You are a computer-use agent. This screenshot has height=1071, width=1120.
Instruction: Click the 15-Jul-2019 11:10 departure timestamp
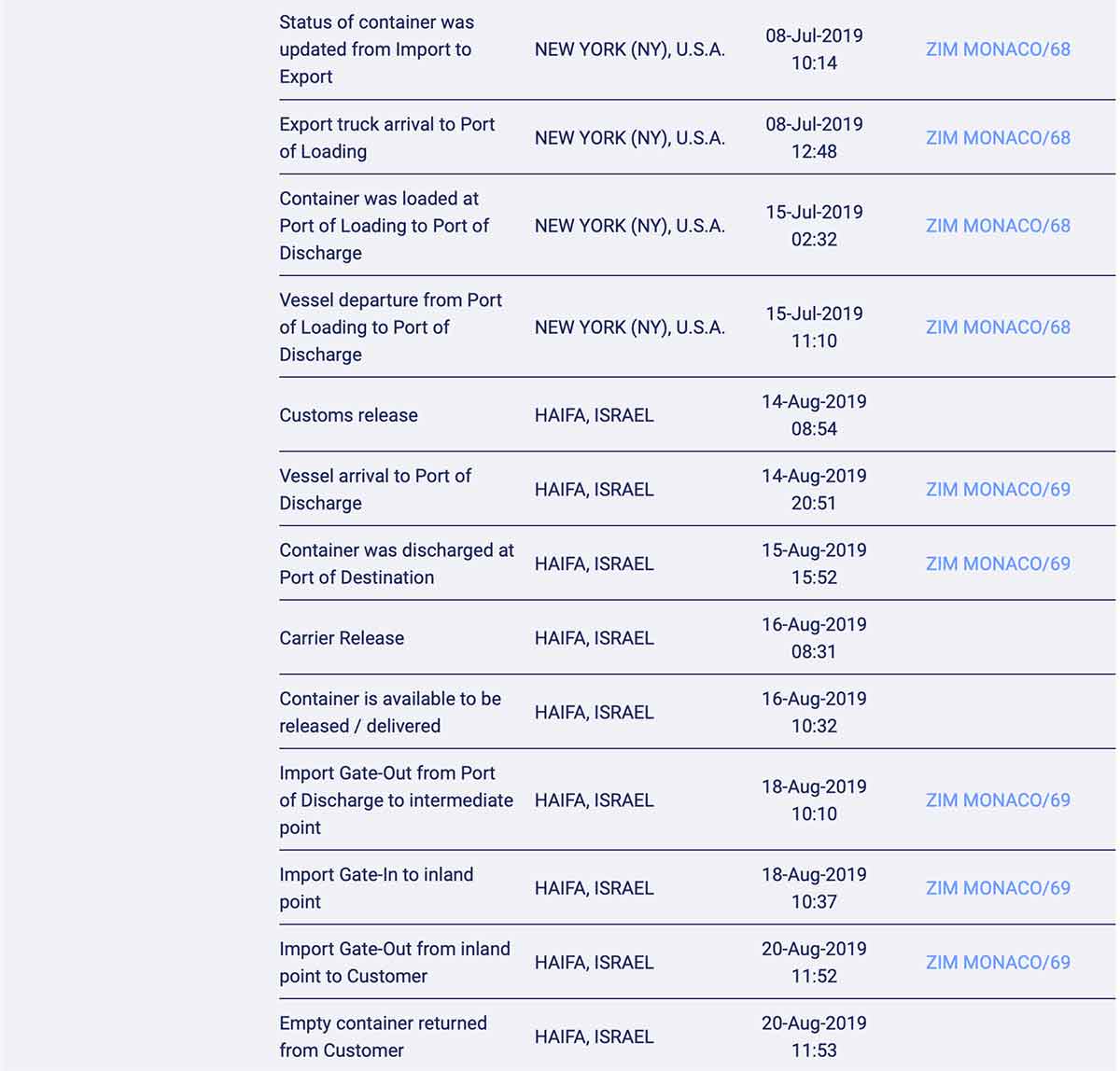[x=814, y=327]
